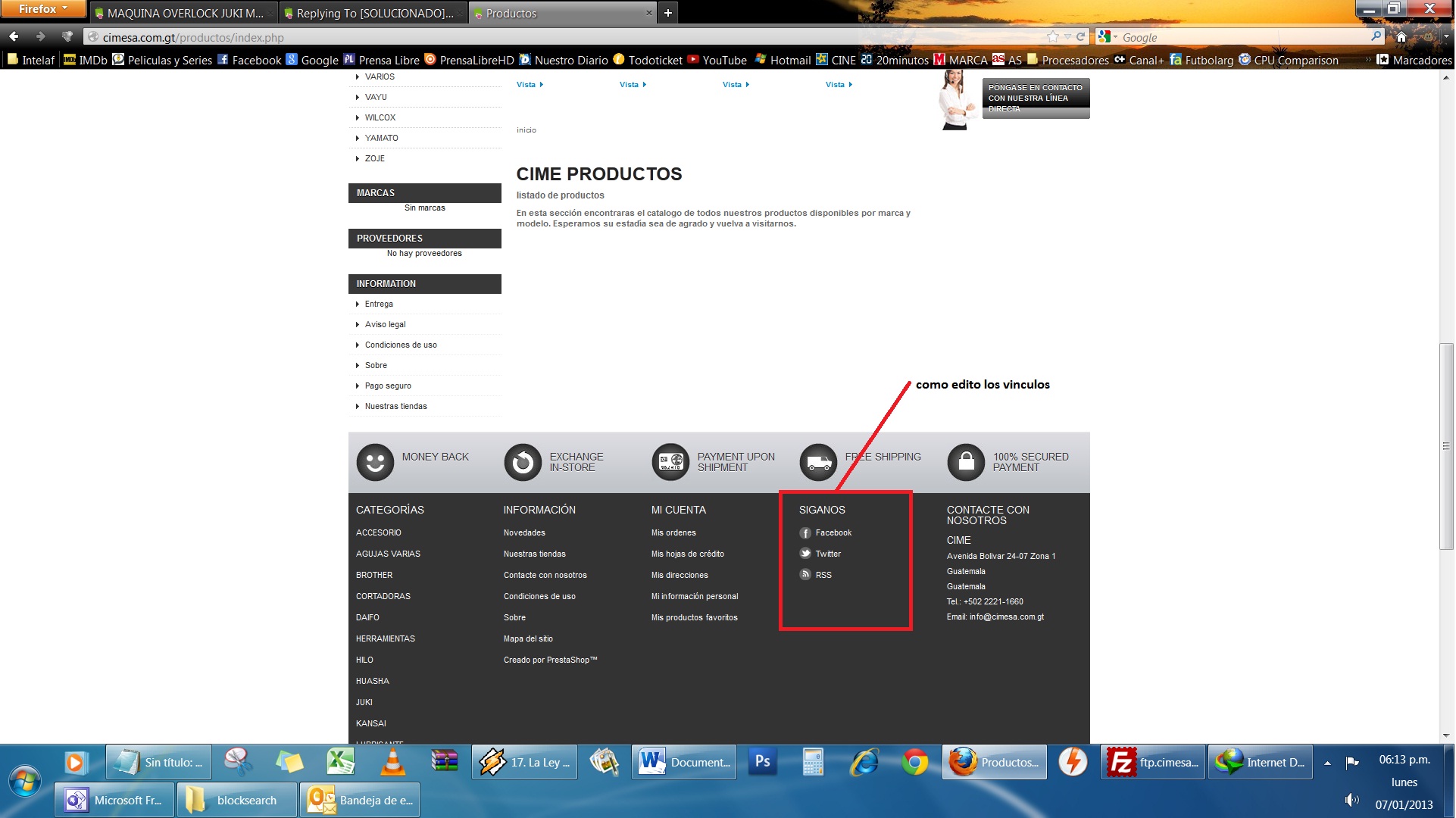1456x818 pixels.
Task: Click the Firefox home button icon
Action: tap(1401, 37)
